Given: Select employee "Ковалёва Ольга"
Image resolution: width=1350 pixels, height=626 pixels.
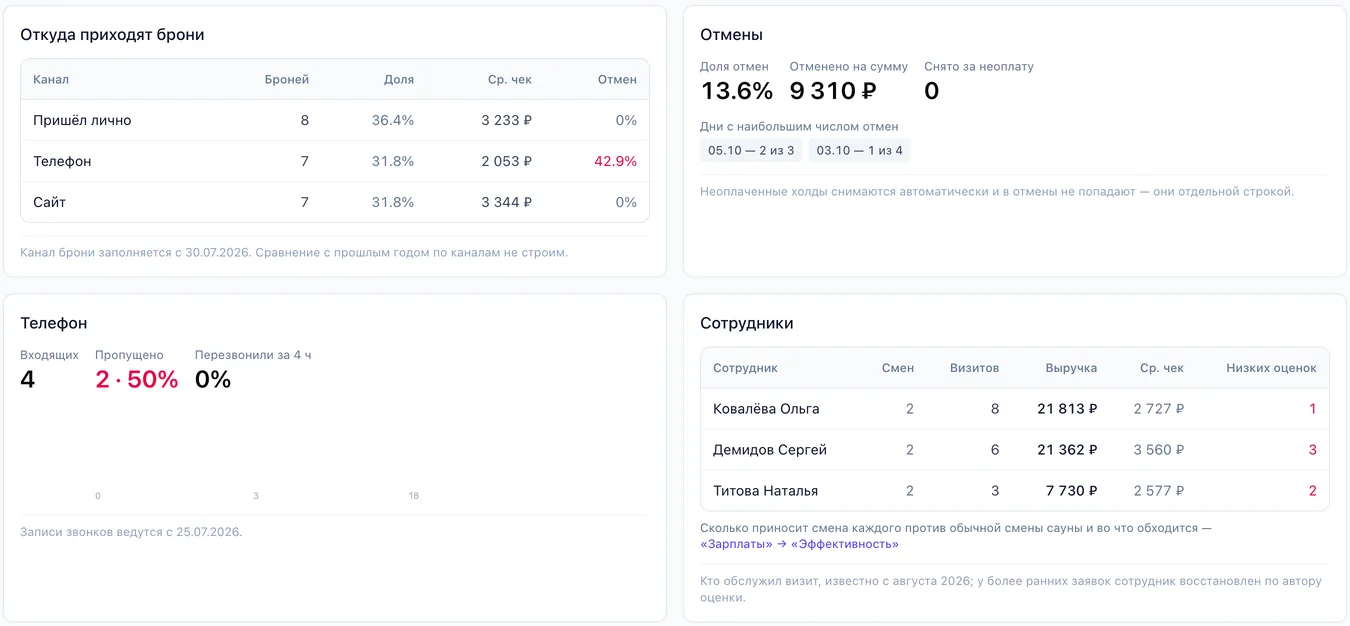Looking at the screenshot, I should pos(766,409).
